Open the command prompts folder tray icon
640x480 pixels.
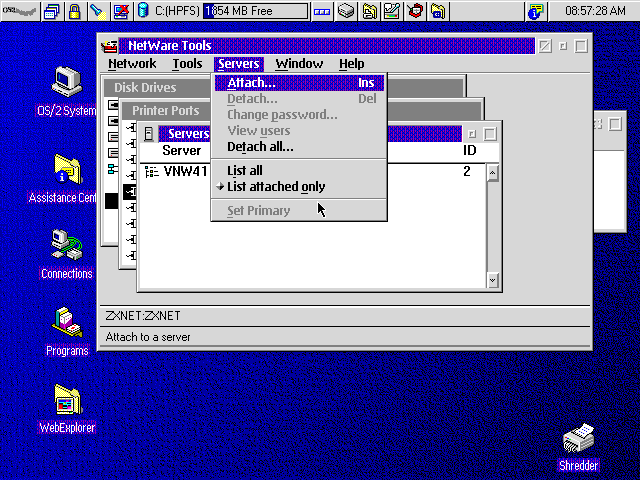point(438,11)
